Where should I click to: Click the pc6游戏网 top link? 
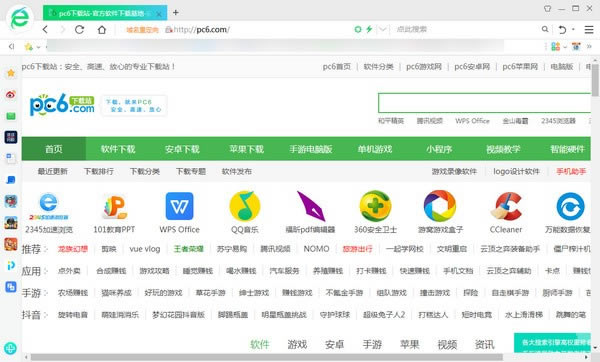click(424, 67)
